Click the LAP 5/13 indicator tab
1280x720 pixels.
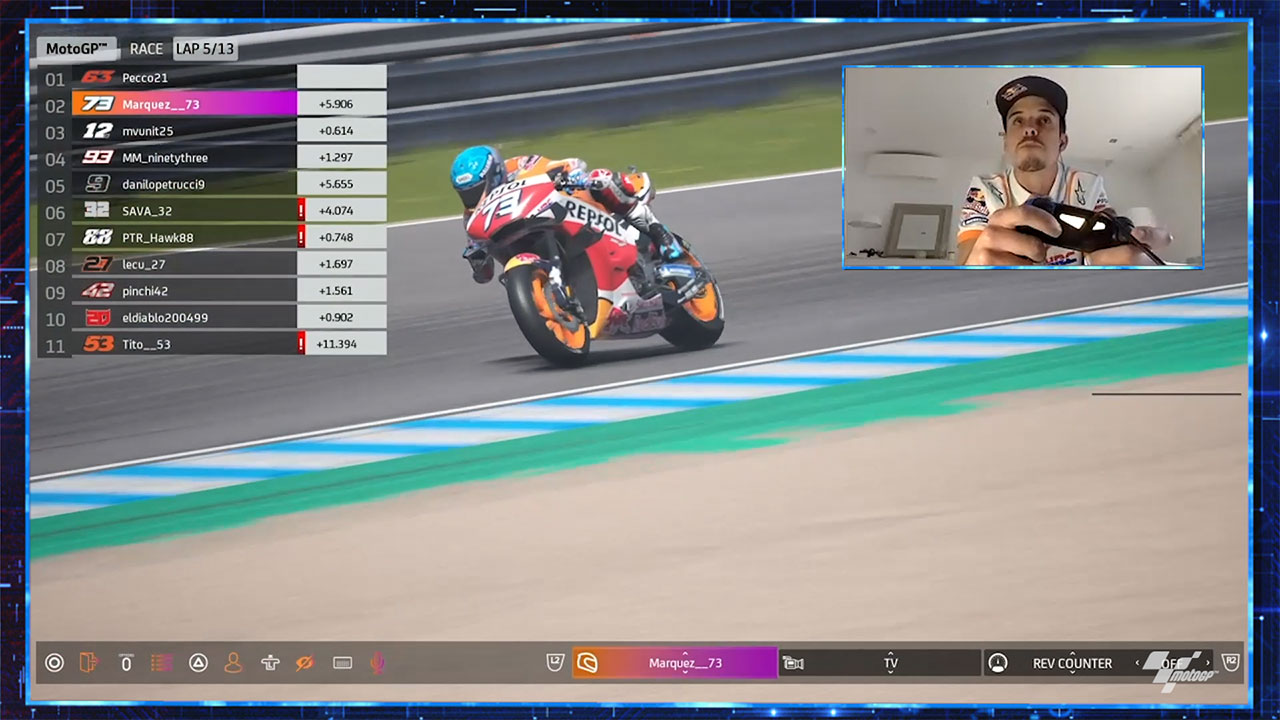coord(204,48)
